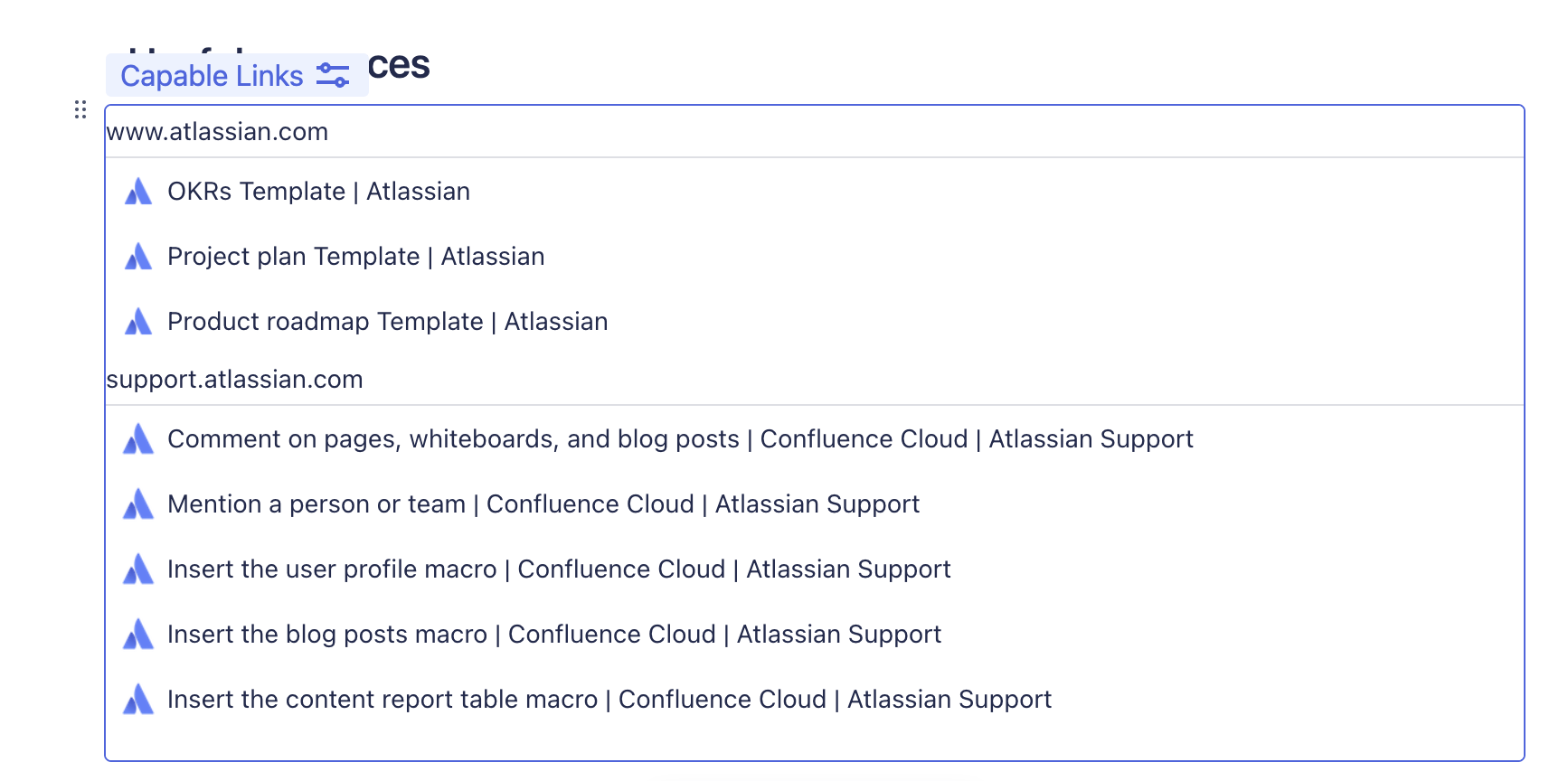Open the Project plan Template link
1568x781 pixels.
click(355, 257)
